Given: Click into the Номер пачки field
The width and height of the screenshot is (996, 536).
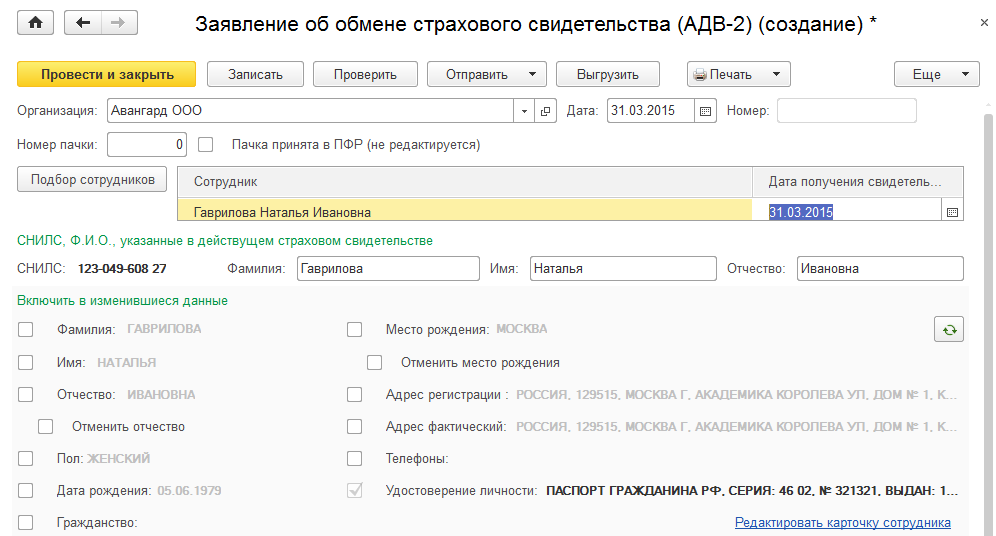Looking at the screenshot, I should coord(147,145).
